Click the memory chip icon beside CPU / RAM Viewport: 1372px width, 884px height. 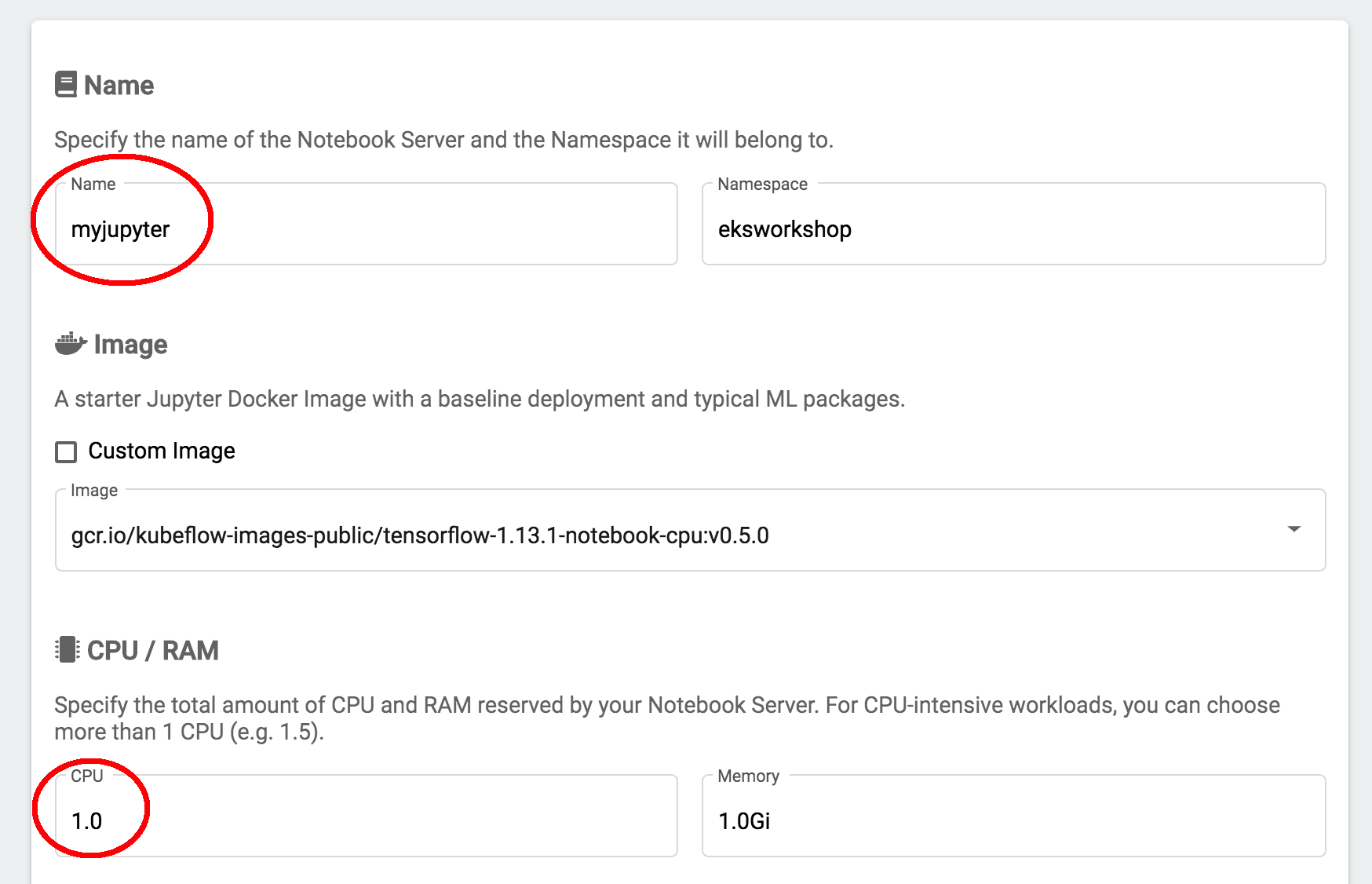[x=68, y=650]
